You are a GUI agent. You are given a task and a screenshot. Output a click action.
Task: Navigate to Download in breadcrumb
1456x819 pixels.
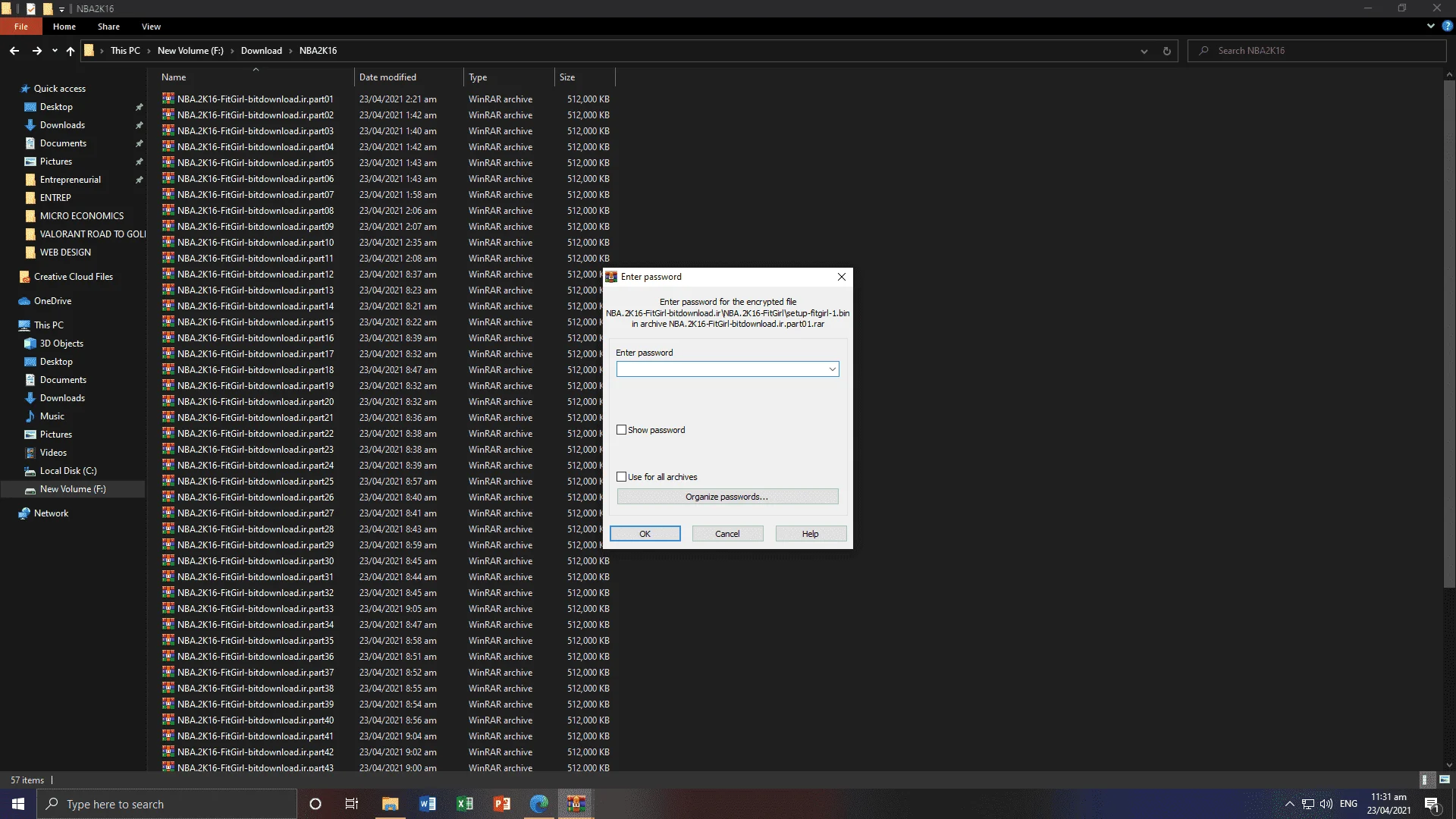tap(262, 51)
